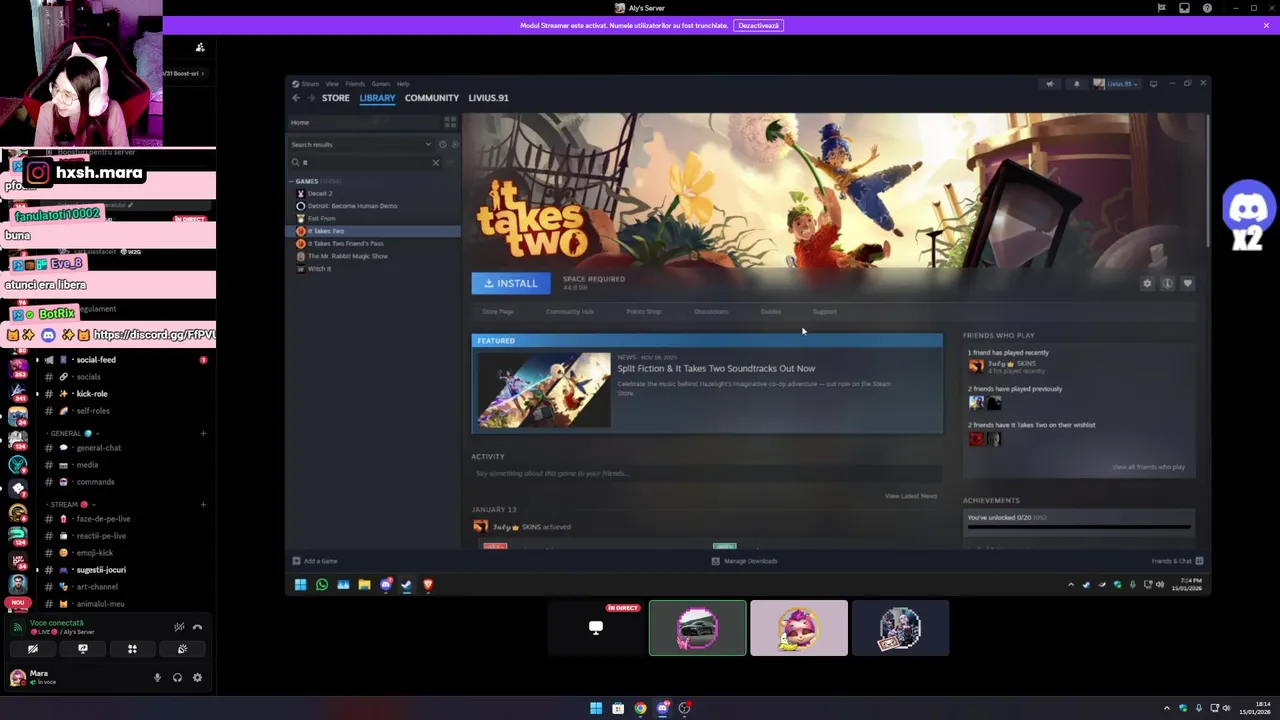Viewport: 1280px width, 720px height.
Task: Switch to the LIBRARY tab in Steam
Action: (377, 98)
